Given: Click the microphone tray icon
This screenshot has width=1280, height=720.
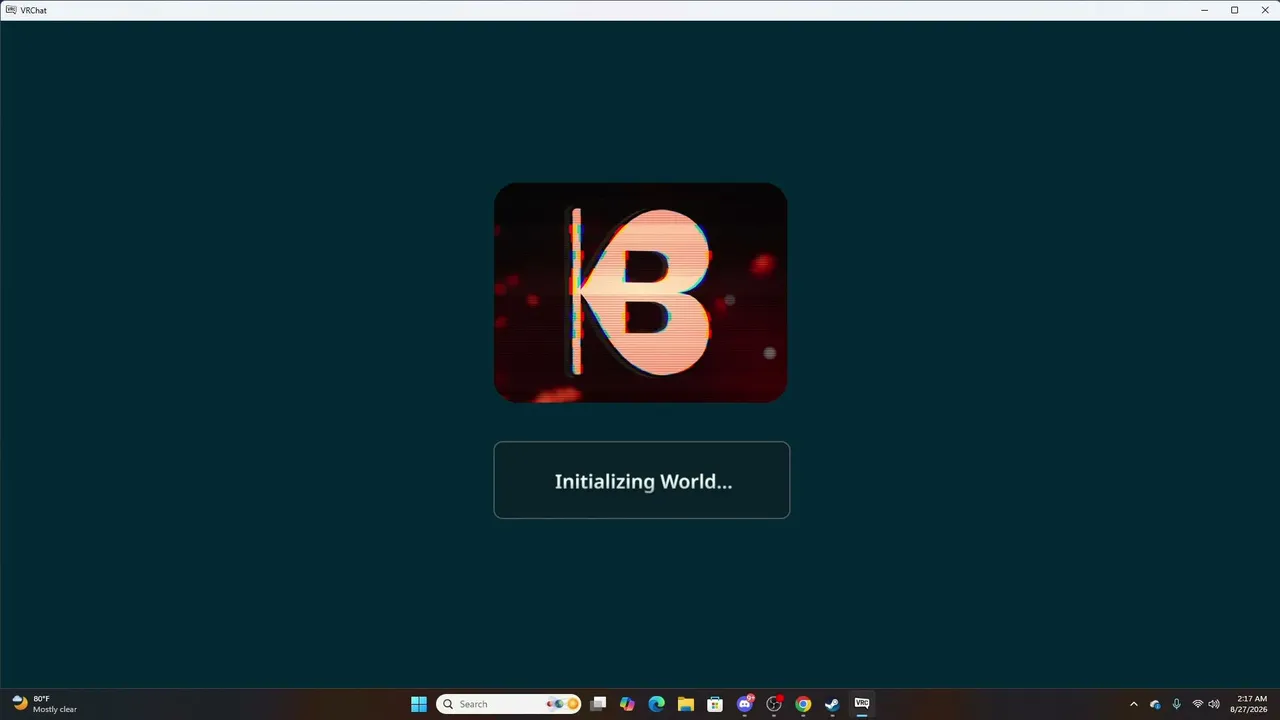Looking at the screenshot, I should tap(1176, 704).
